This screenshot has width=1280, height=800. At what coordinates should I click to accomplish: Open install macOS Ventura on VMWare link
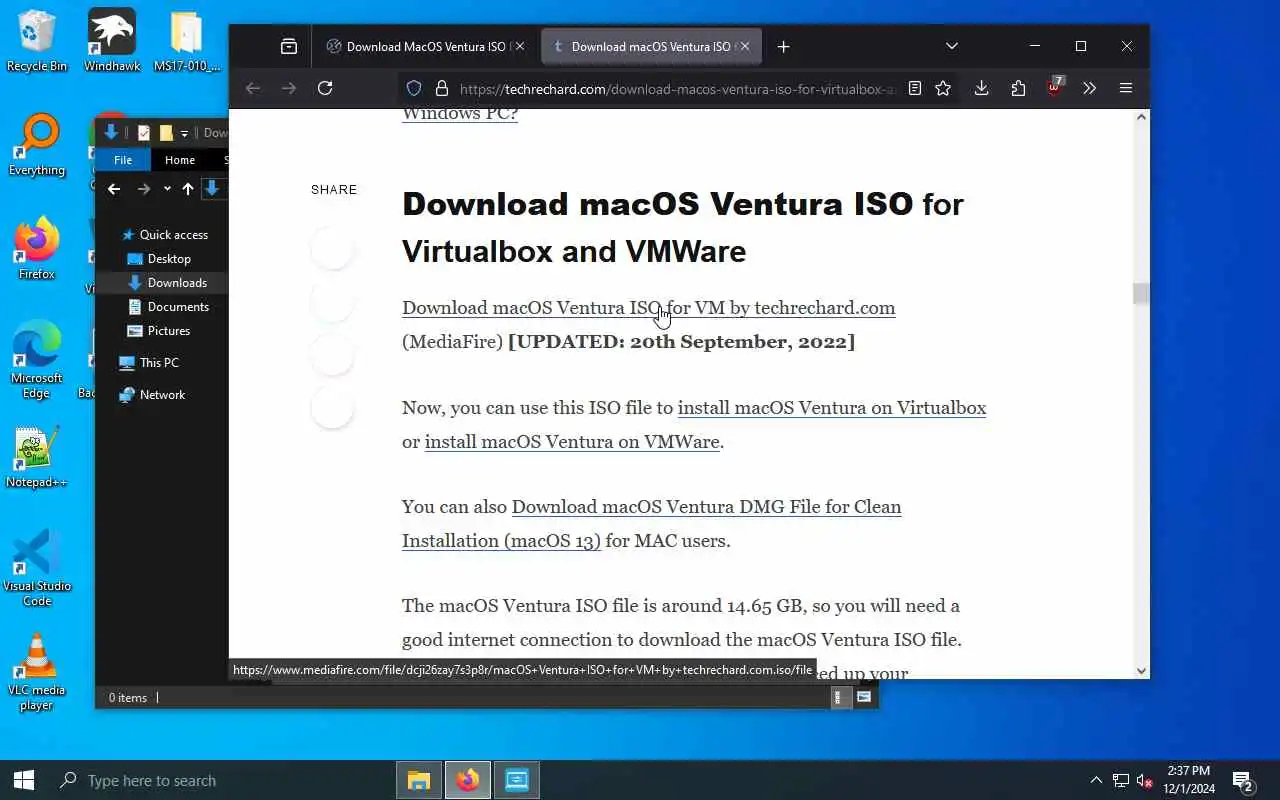(572, 442)
